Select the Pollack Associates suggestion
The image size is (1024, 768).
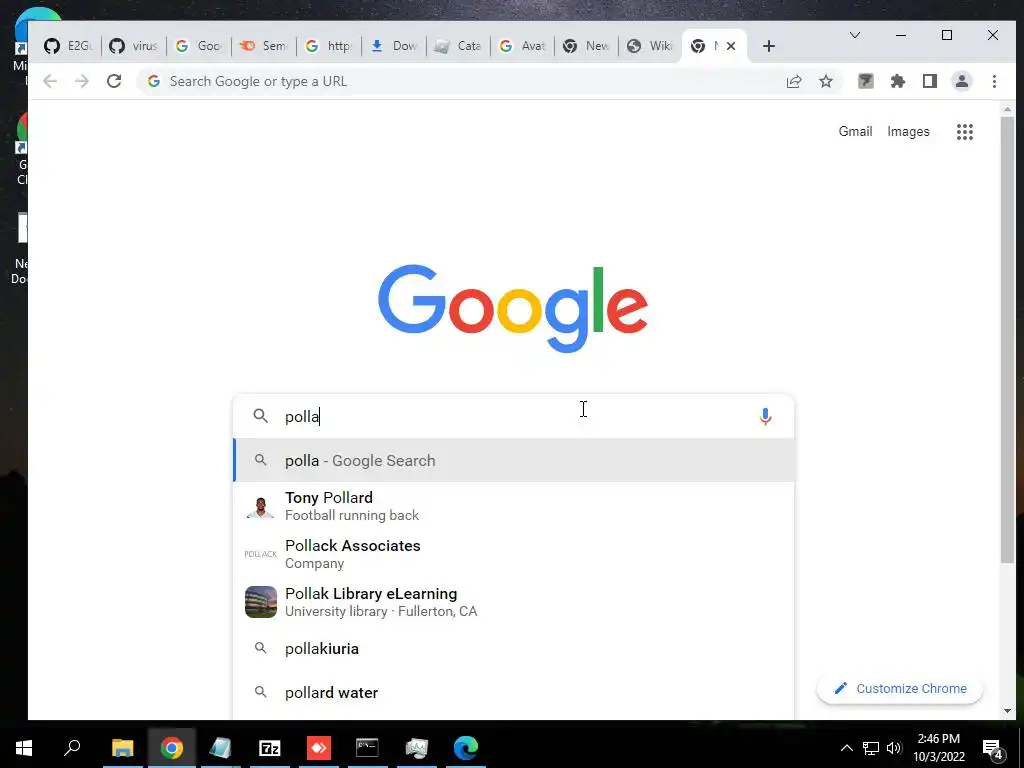(514, 554)
